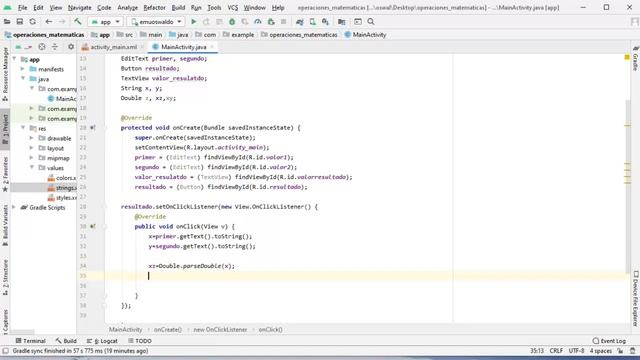640x360 pixels.
Task: Collapse the app module tree node
Action: pyautogui.click(x=15, y=59)
